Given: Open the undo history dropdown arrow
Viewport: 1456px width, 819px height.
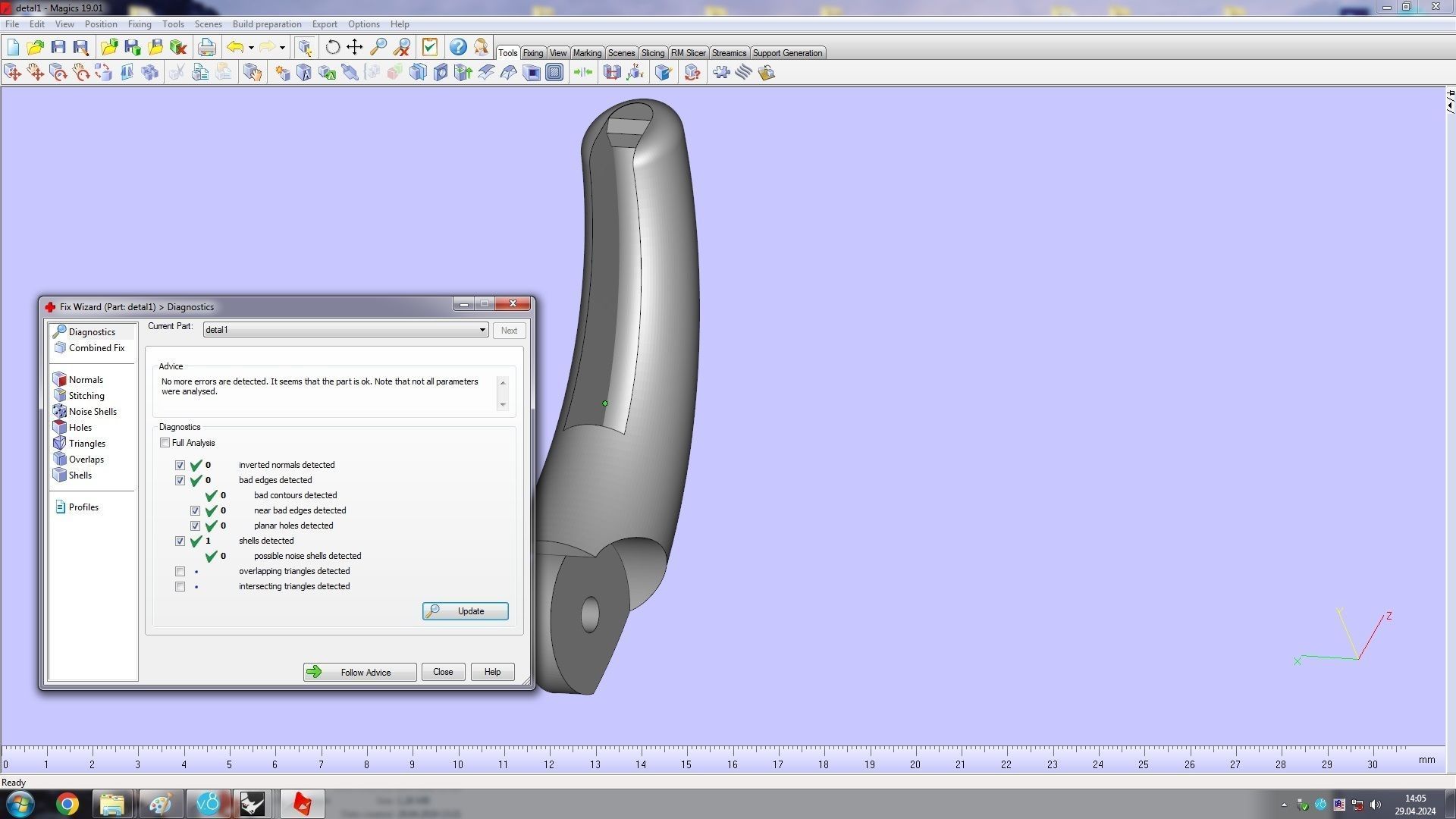Looking at the screenshot, I should point(251,47).
